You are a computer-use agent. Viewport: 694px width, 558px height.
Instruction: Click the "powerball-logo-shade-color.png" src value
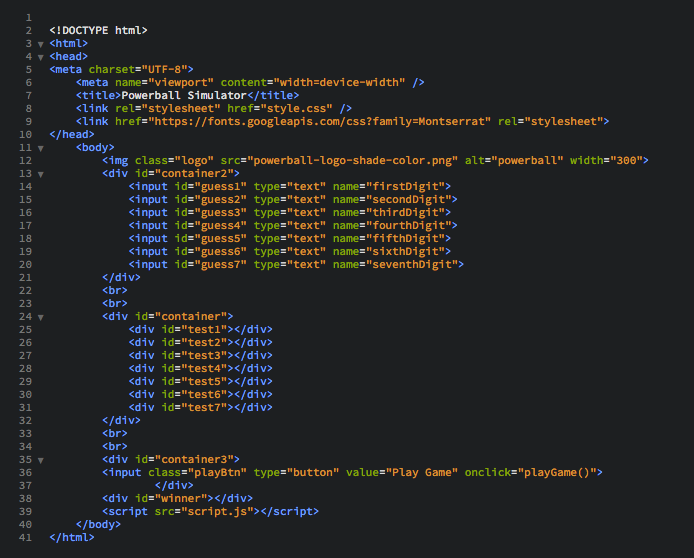coord(352,160)
